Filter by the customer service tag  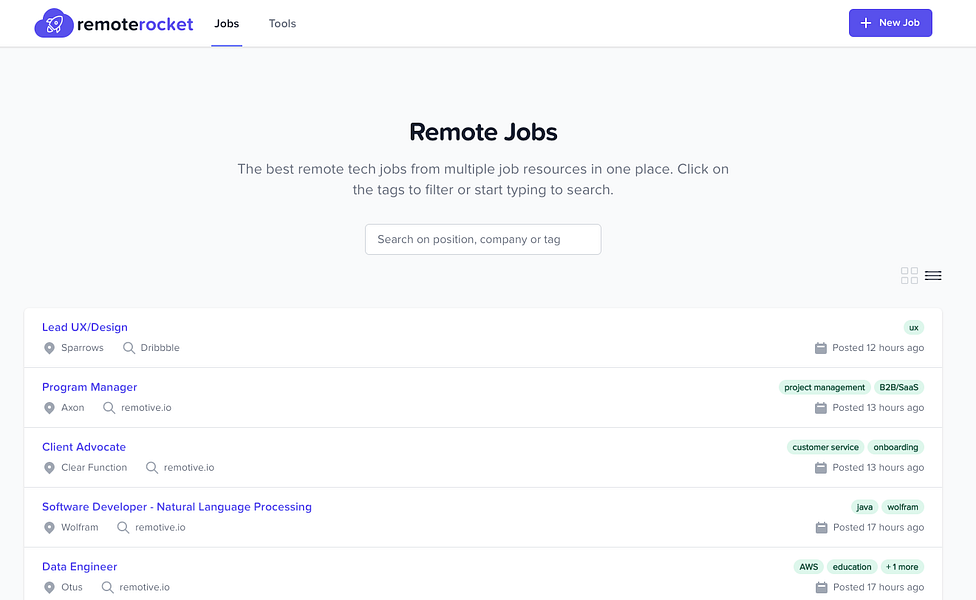(825, 447)
